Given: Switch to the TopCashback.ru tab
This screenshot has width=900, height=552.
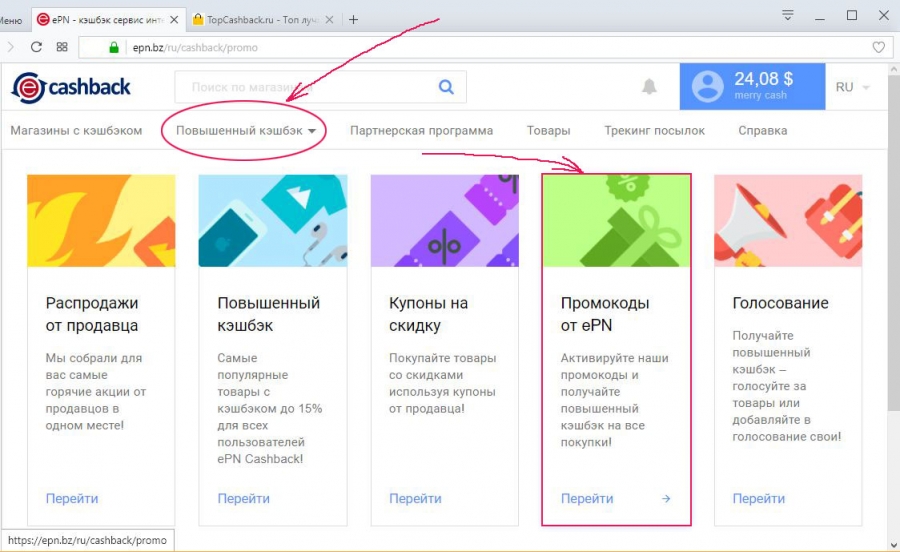Looking at the screenshot, I should tap(263, 20).
